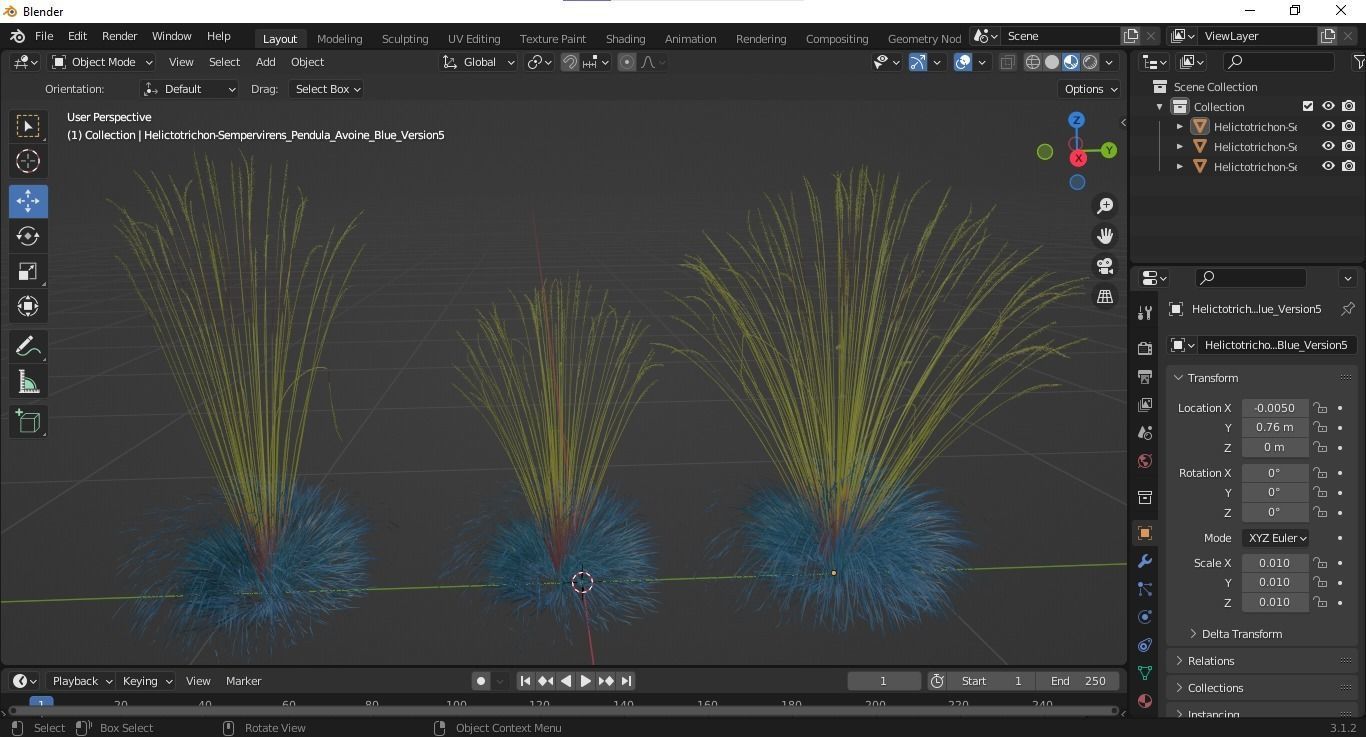Switch to the Sculpting workspace tab
Viewport: 1366px width, 737px height.
coord(405,39)
